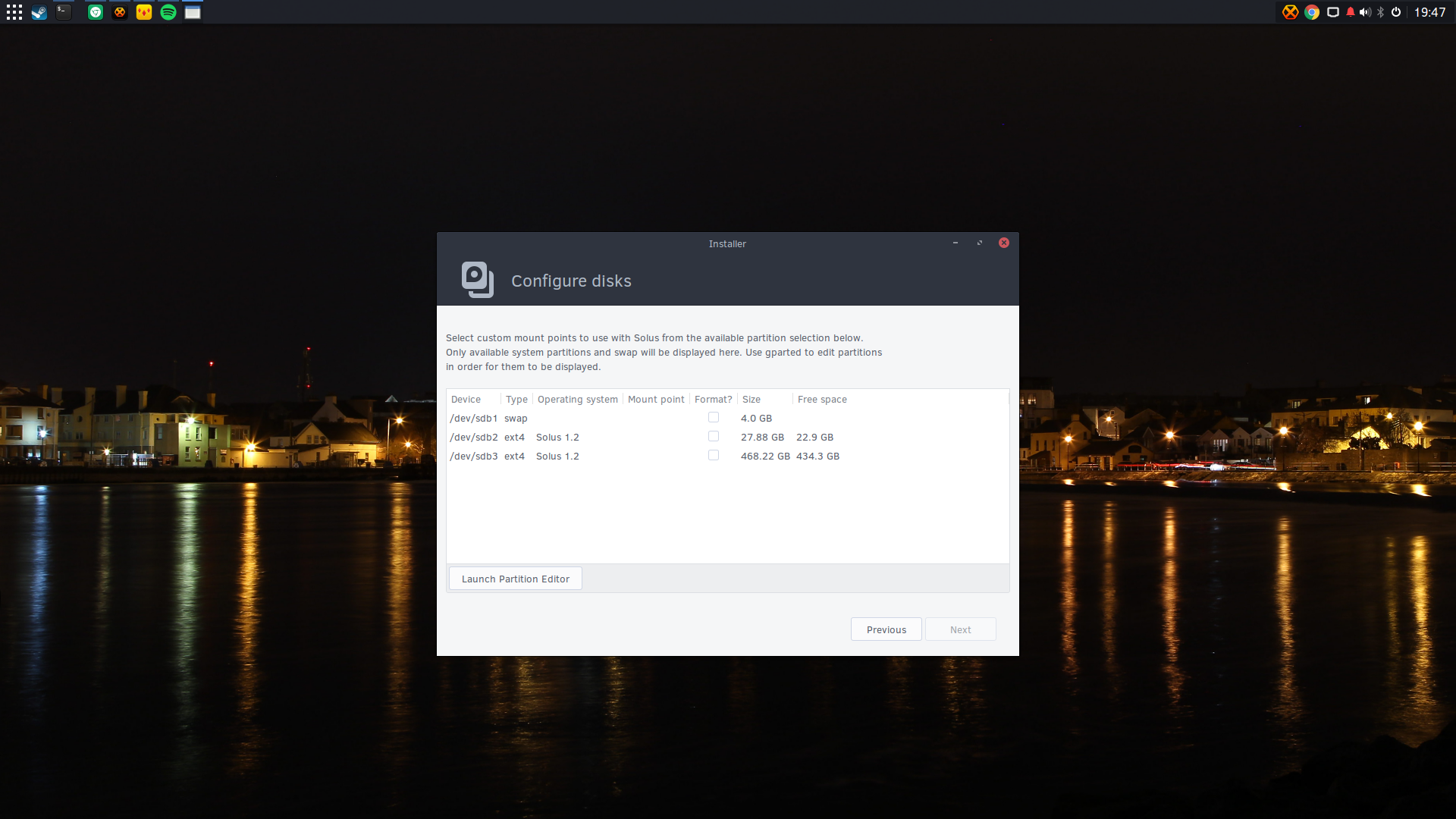Click the Next button
Viewport: 1456px width, 819px height.
(961, 629)
